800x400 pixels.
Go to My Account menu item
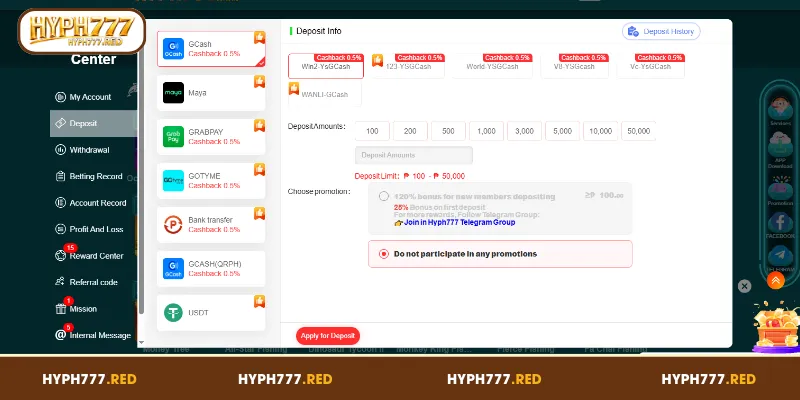90,97
